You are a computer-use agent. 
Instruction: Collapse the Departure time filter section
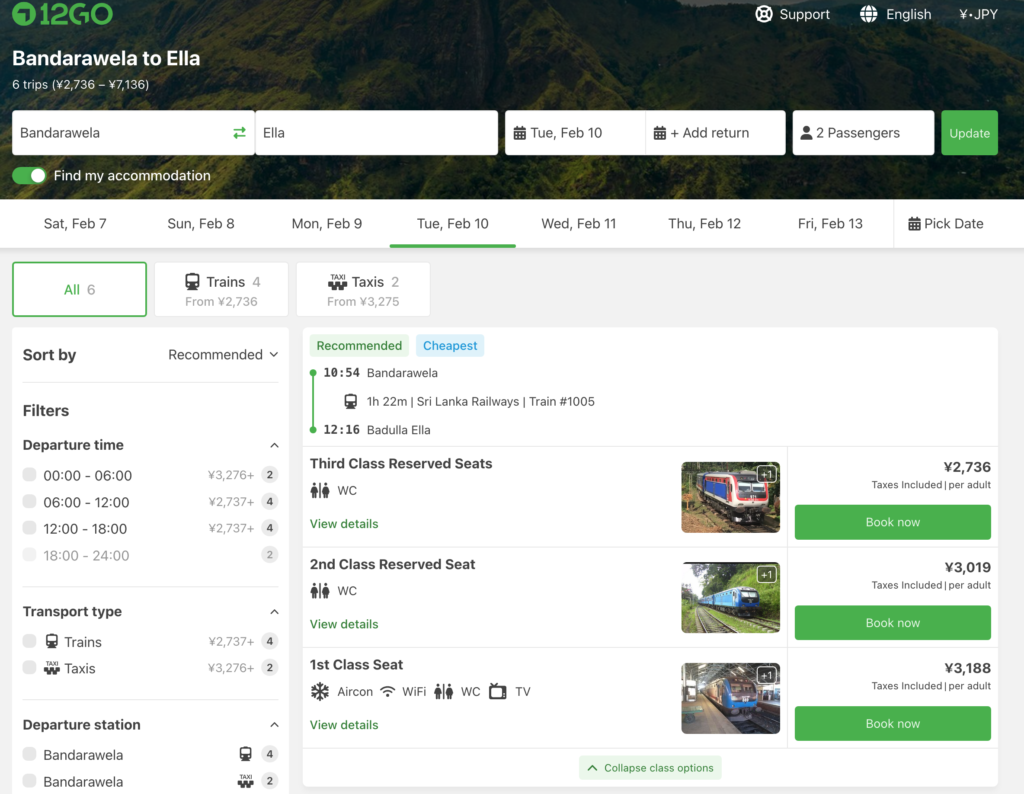coord(274,445)
